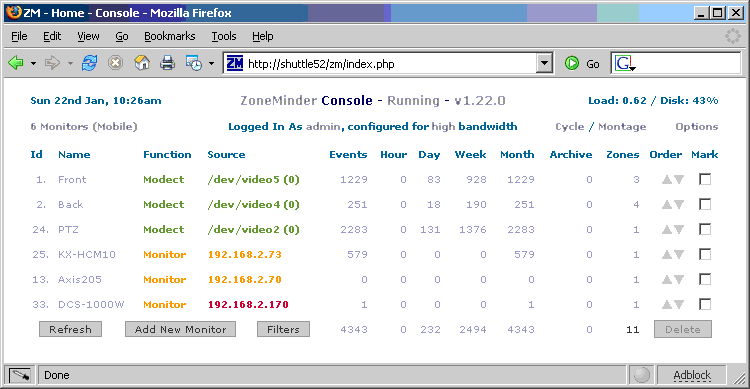Mark the KX-HCM10 monitor checkbox
The width and height of the screenshot is (750, 389).
click(x=705, y=254)
